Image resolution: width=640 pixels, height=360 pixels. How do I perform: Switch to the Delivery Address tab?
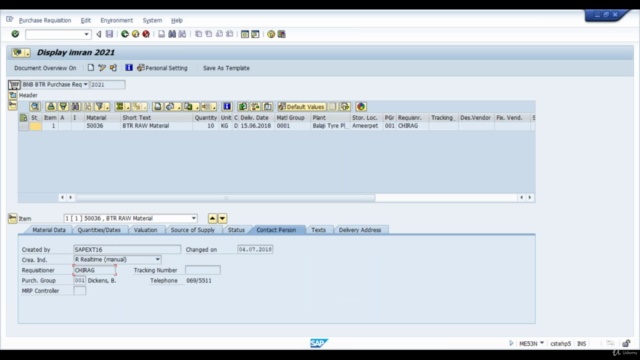coord(360,230)
